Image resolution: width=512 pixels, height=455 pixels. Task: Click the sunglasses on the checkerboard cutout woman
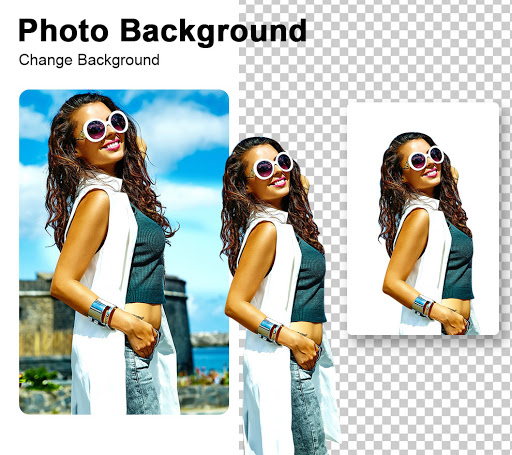pos(272,165)
